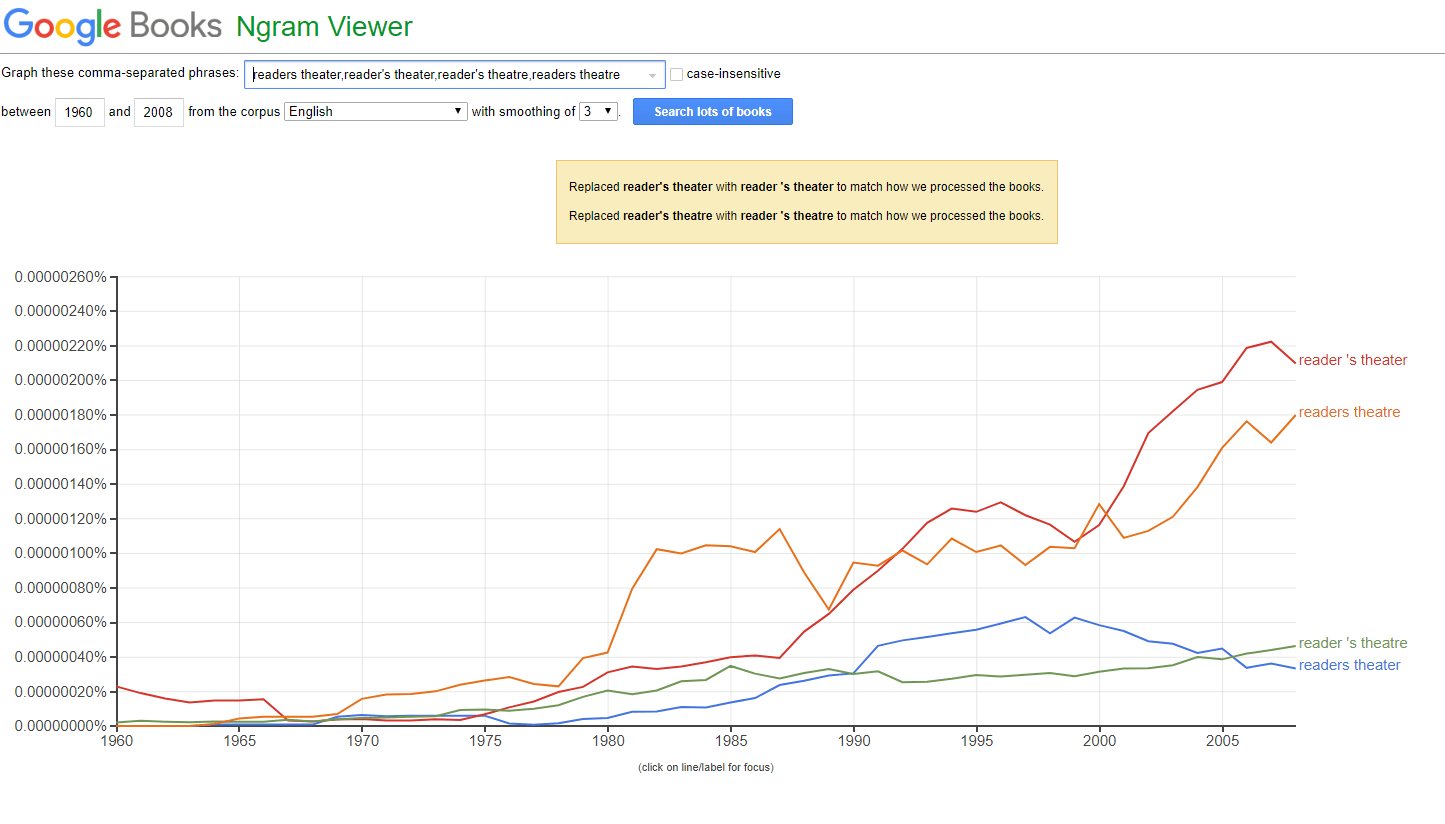The height and width of the screenshot is (824, 1445).
Task: Focus the end year field 2008
Action: pyautogui.click(x=159, y=112)
